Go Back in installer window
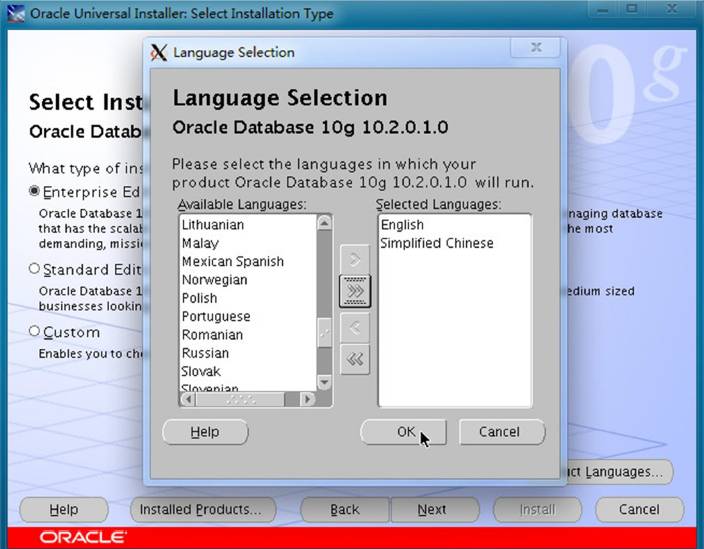The height and width of the screenshot is (549, 704). tap(345, 509)
